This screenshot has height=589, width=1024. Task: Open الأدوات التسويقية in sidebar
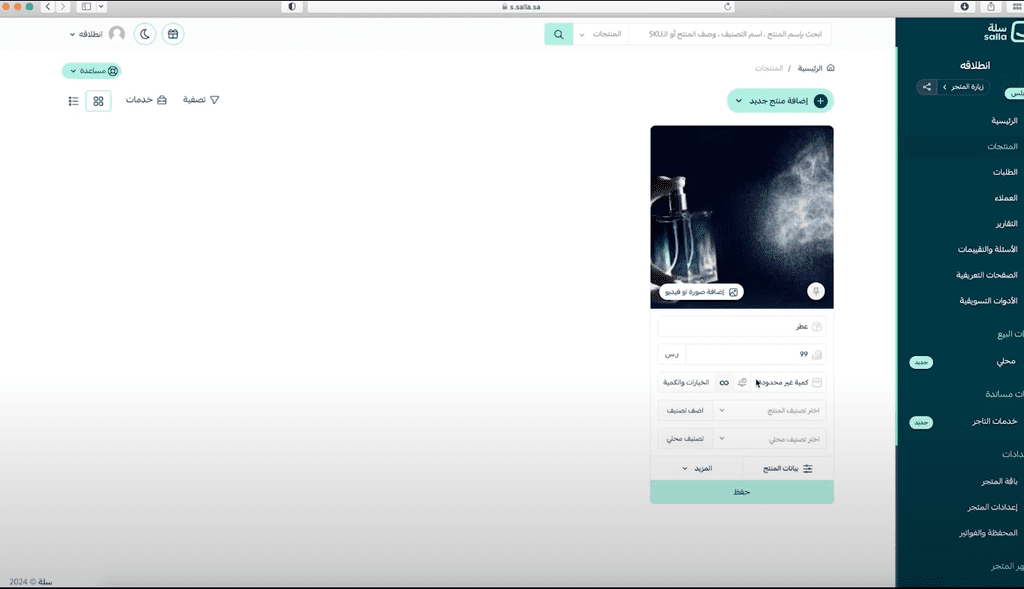click(989, 301)
